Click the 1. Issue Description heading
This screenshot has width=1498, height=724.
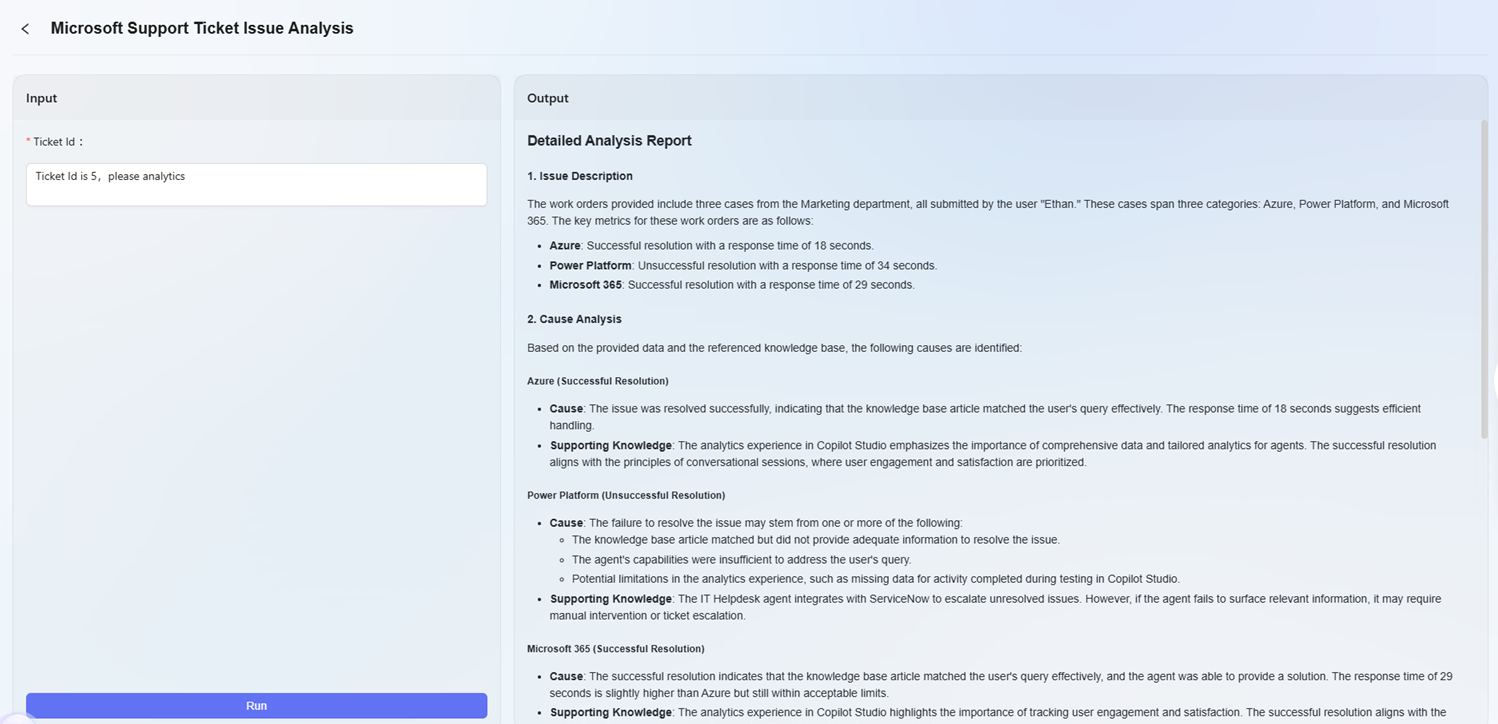pyautogui.click(x=580, y=176)
